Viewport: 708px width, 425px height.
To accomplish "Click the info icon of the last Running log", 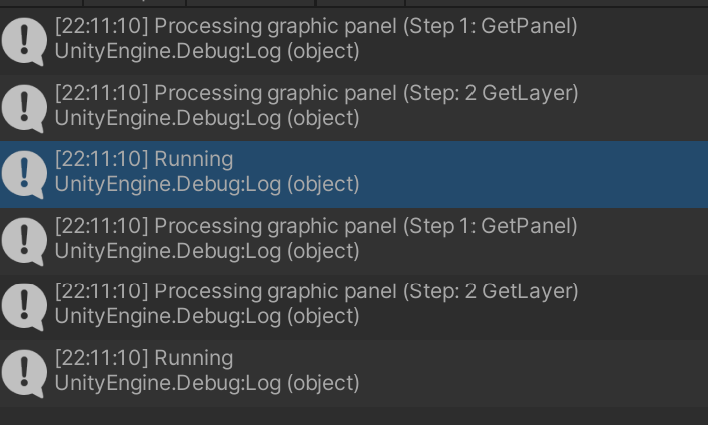I will [23, 370].
